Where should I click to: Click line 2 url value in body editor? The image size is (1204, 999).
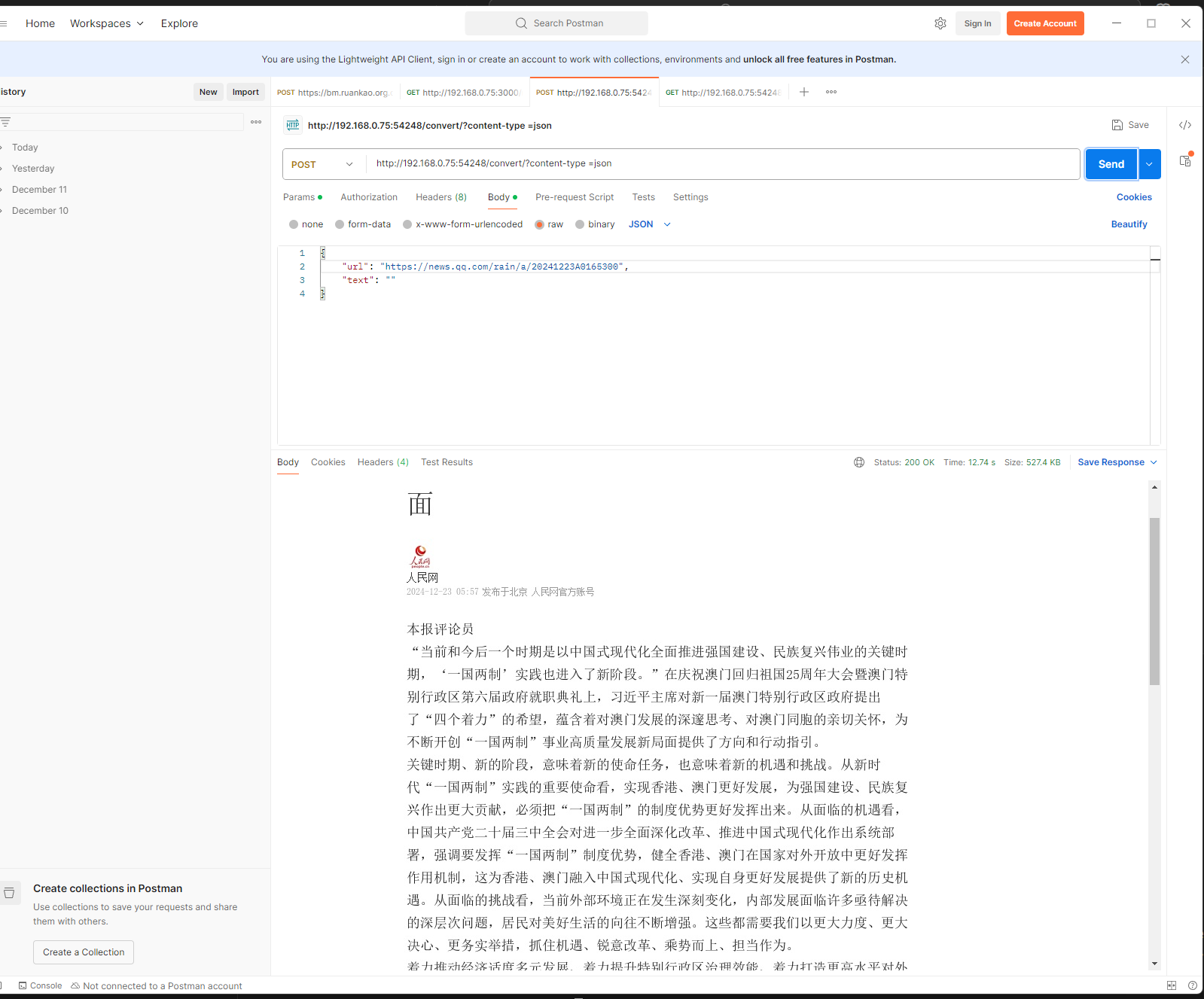tap(501, 267)
